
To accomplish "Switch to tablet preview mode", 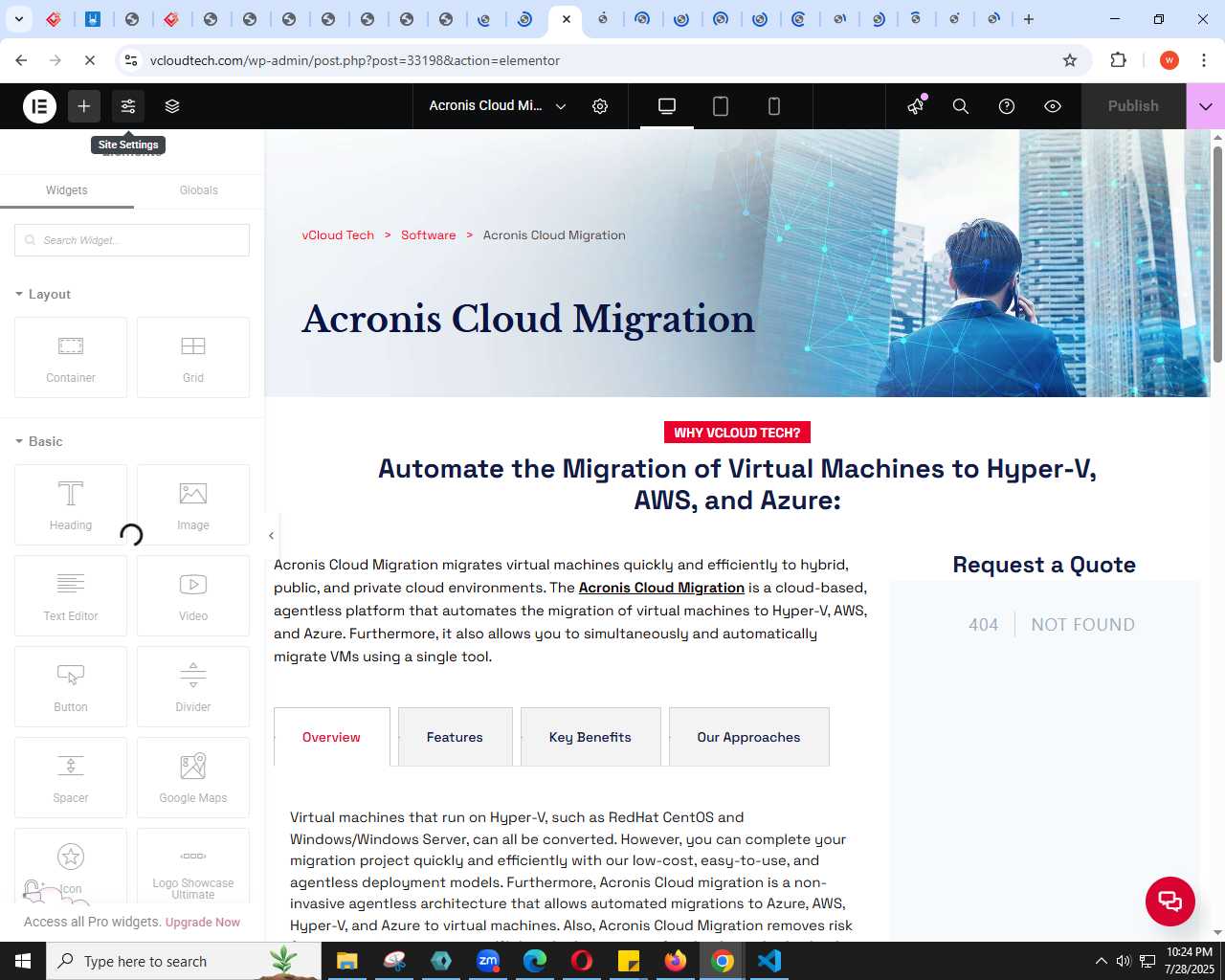I will pos(721,106).
